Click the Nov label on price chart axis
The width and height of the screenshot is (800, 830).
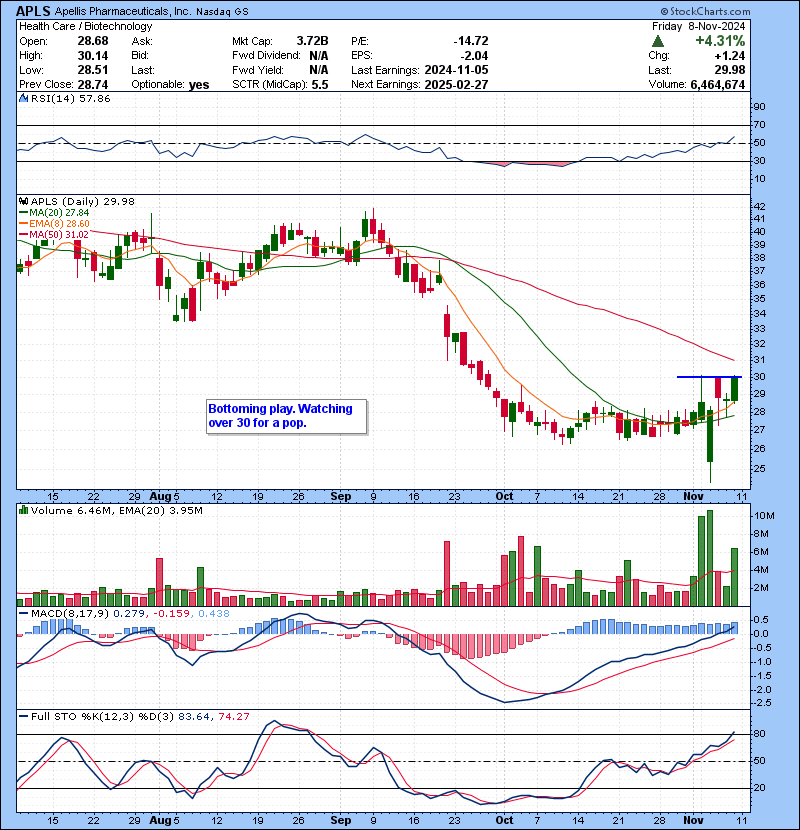tap(693, 496)
